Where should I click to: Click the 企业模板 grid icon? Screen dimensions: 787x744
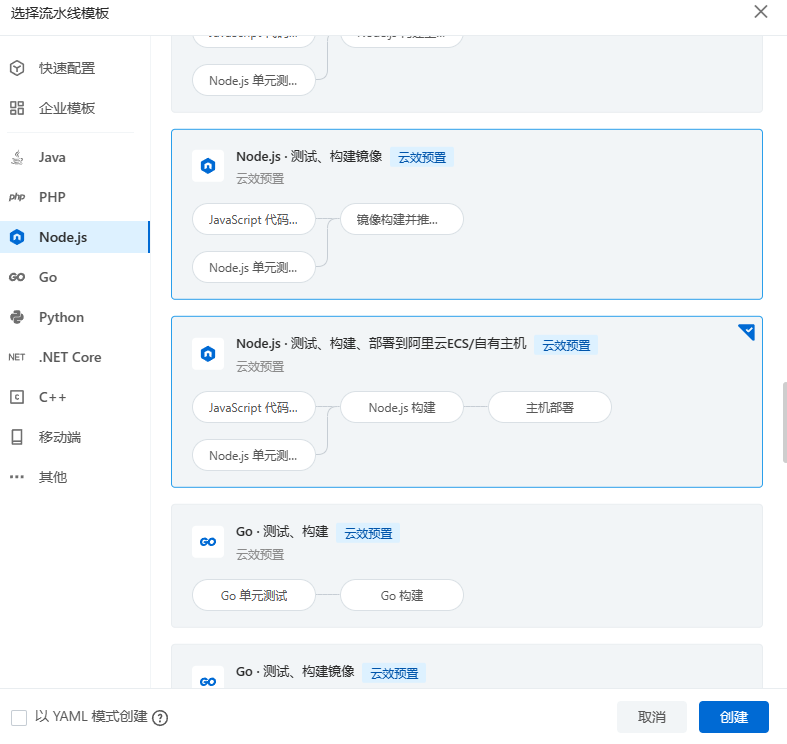17,108
